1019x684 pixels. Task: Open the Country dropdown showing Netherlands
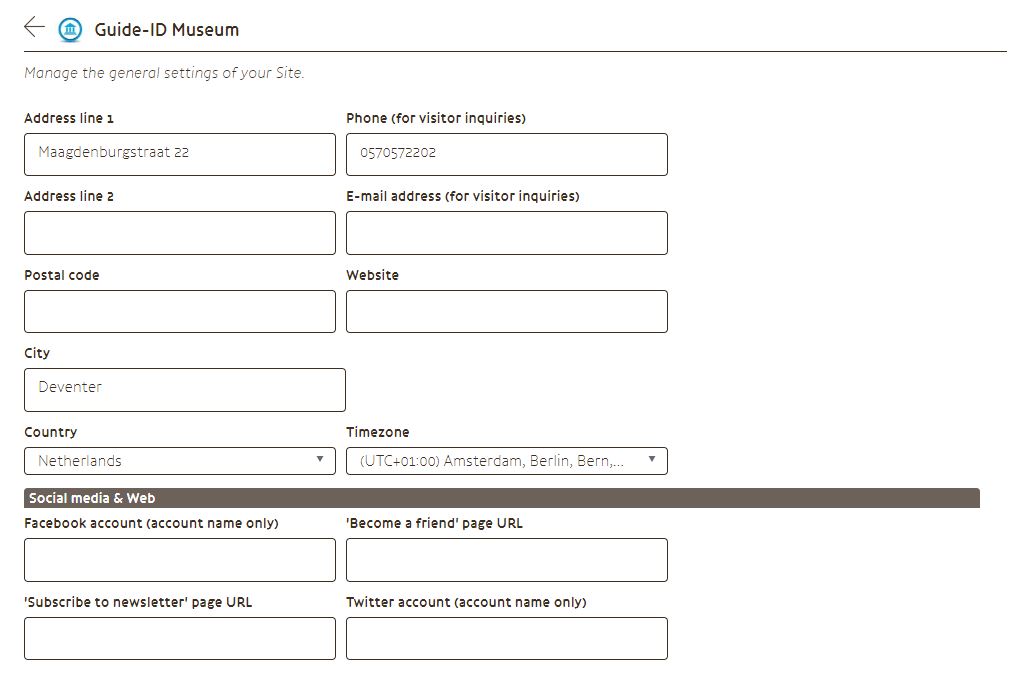click(180, 461)
